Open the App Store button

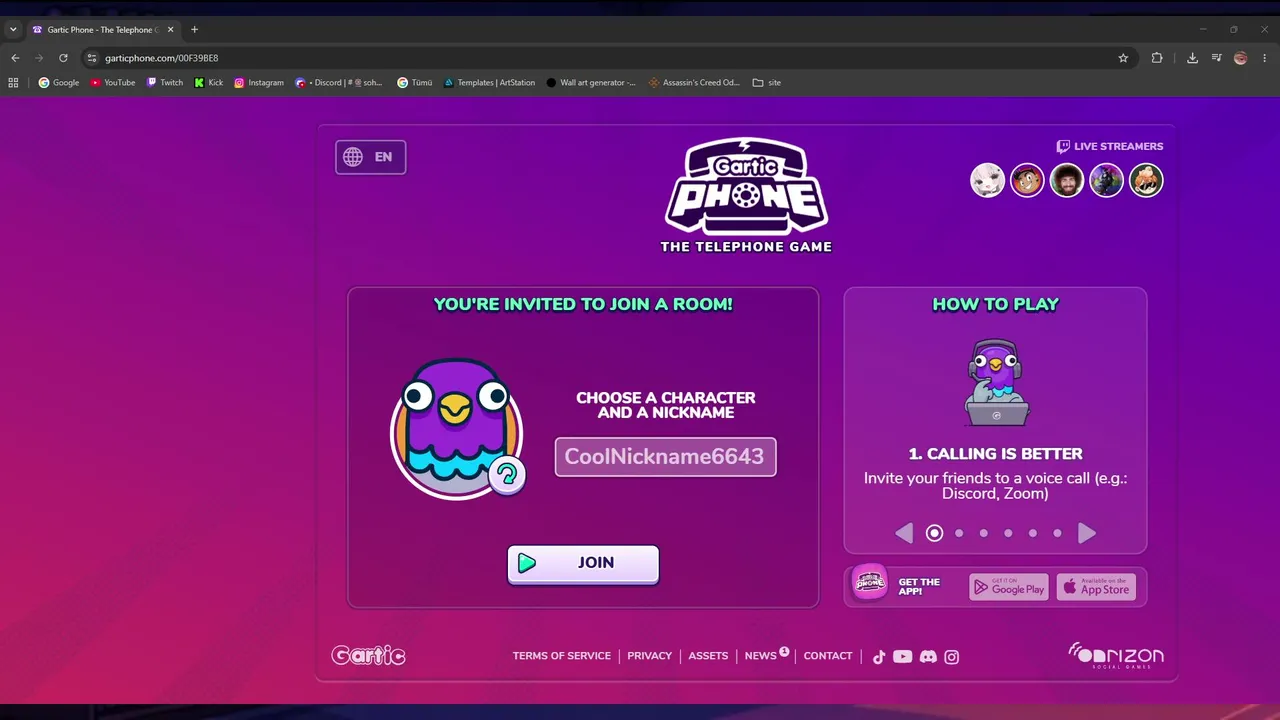coord(1096,587)
